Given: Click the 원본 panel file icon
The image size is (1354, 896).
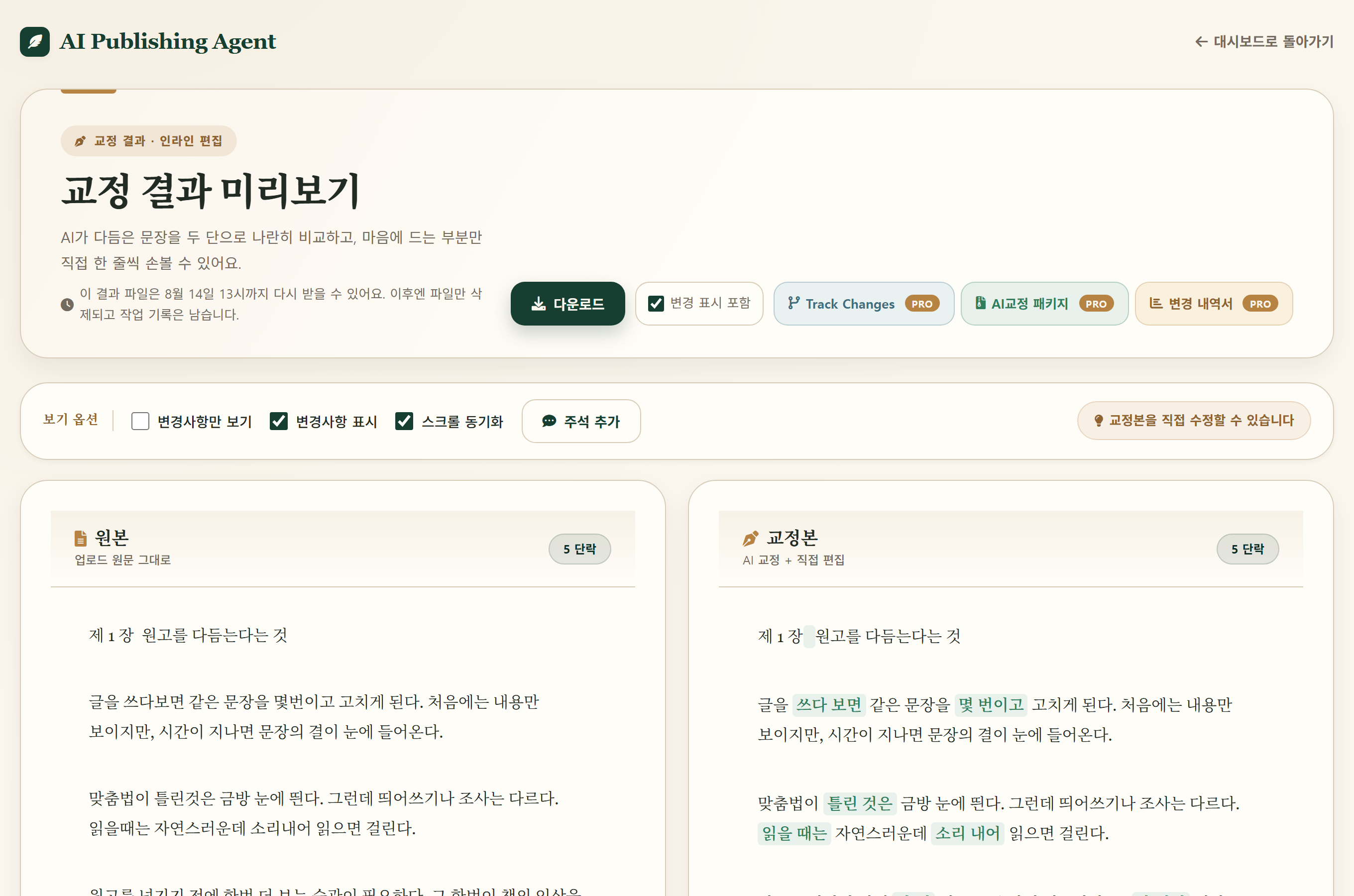Looking at the screenshot, I should tap(81, 538).
